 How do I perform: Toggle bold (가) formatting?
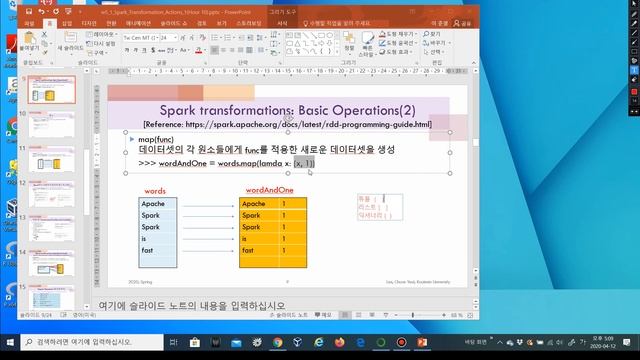[127, 50]
